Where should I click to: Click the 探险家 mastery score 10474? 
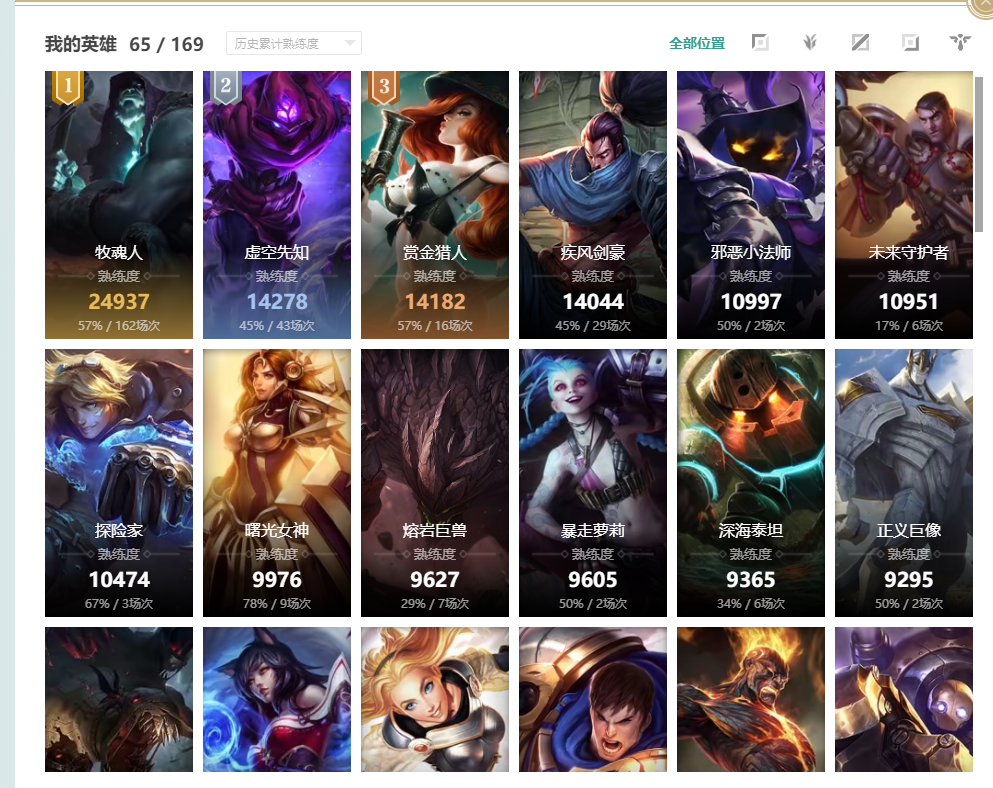click(x=119, y=580)
